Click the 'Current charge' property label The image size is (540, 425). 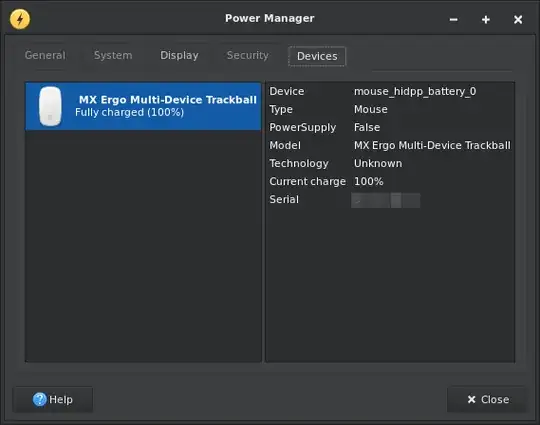coord(307,182)
